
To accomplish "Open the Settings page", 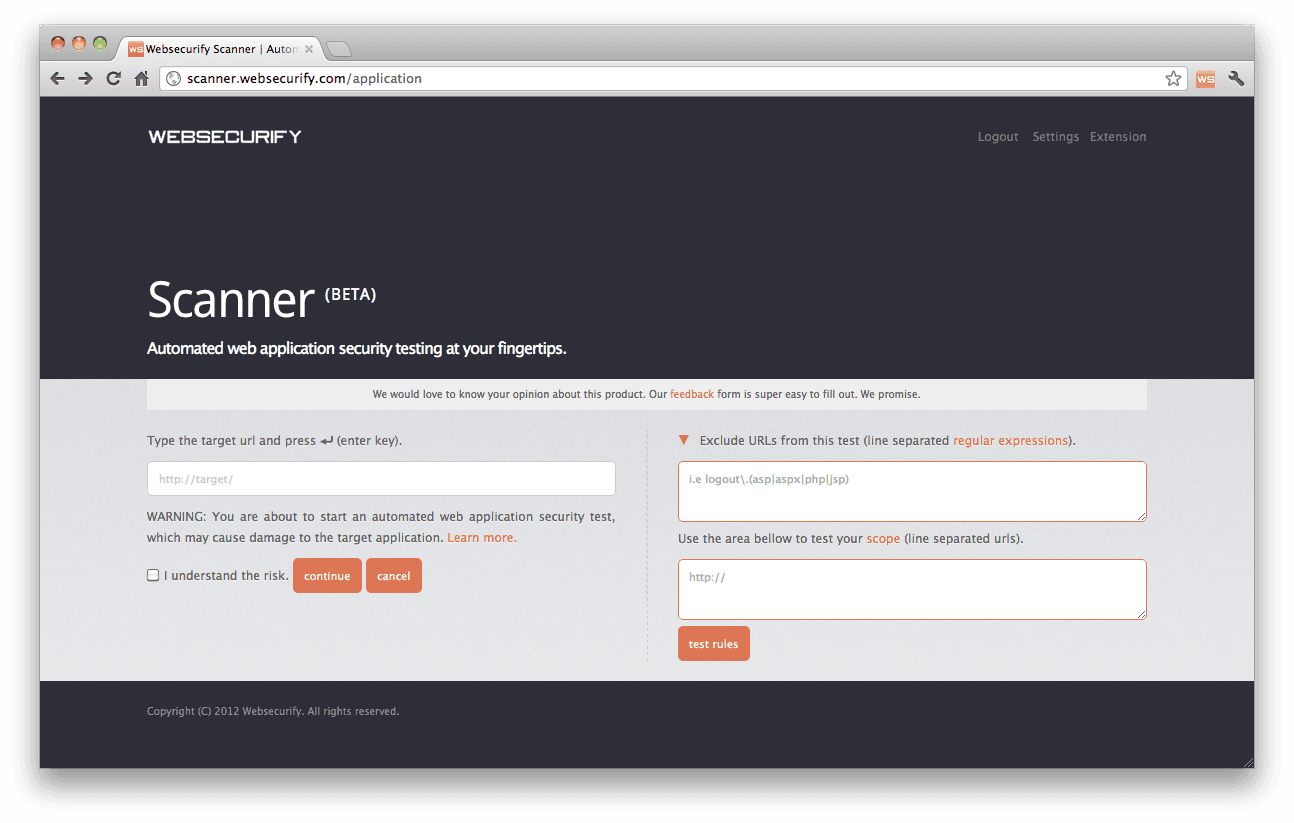I will tap(1056, 137).
